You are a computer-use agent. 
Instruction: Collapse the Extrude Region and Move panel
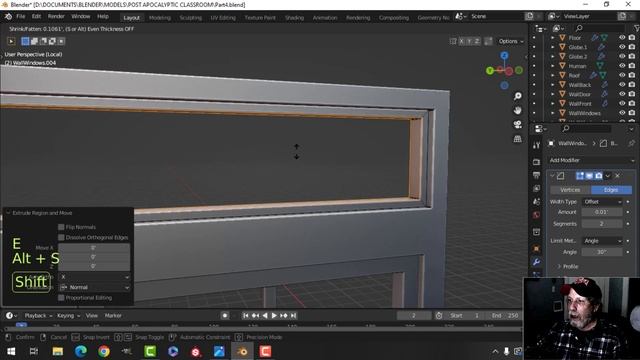8,213
